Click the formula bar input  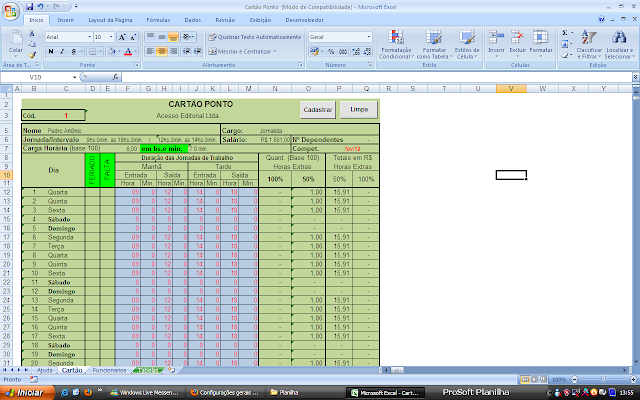tap(376, 77)
